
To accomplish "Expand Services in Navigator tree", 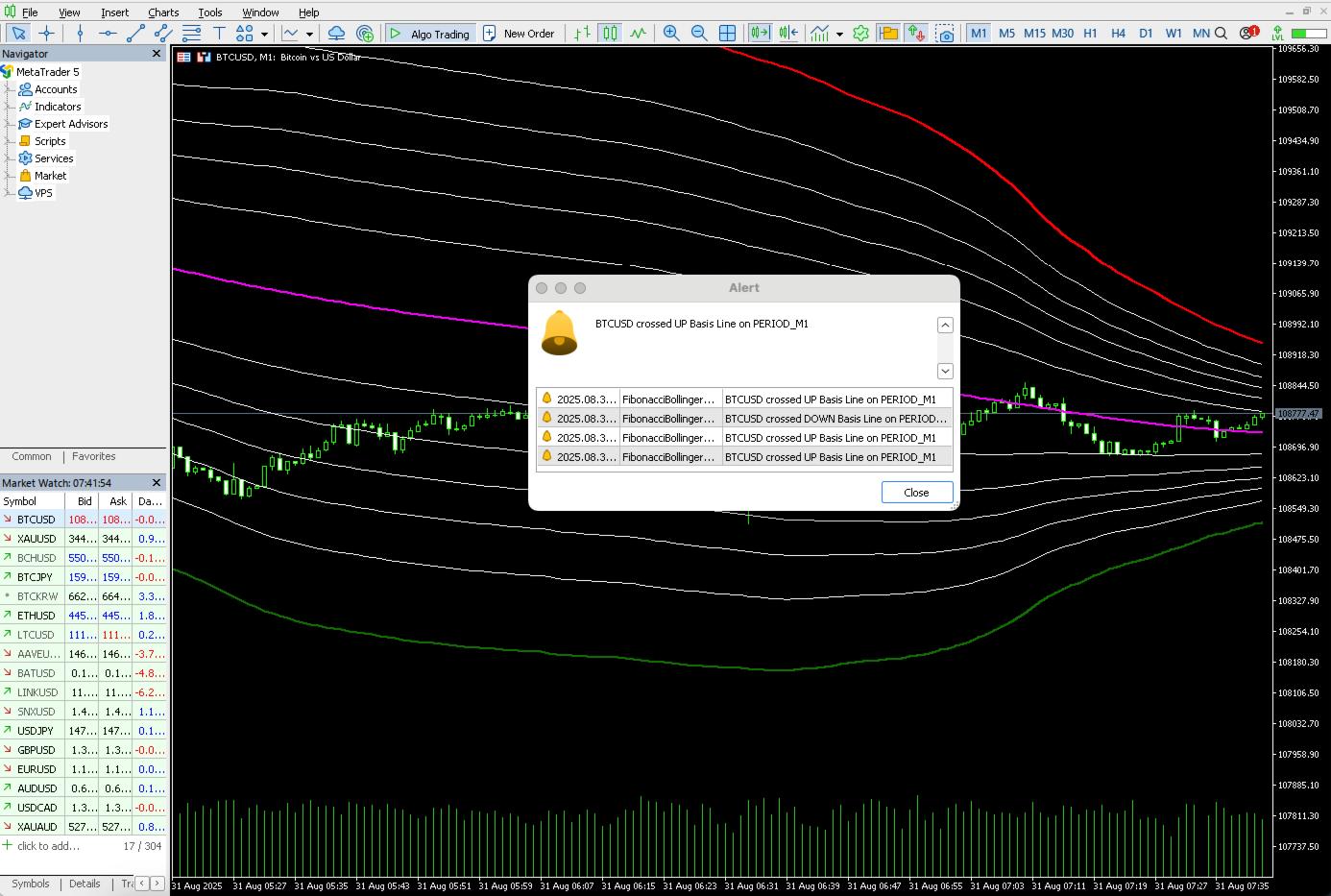I will [x=9, y=158].
